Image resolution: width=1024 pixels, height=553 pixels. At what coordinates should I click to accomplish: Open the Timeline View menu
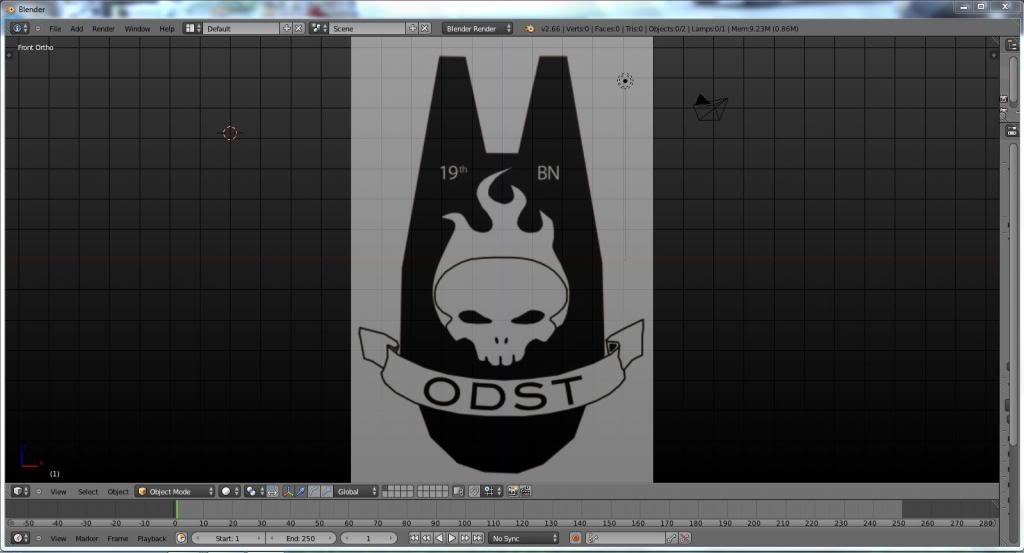point(58,539)
